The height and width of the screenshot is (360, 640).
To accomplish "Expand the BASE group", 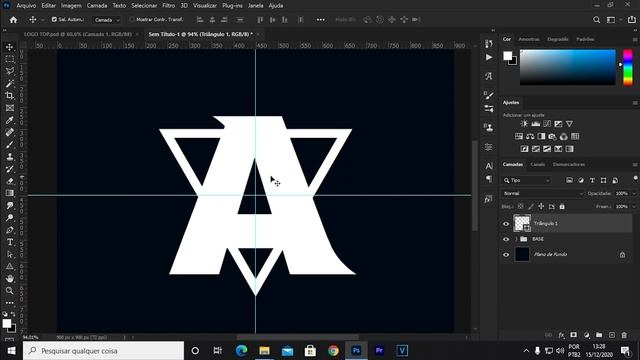I will [x=516, y=239].
